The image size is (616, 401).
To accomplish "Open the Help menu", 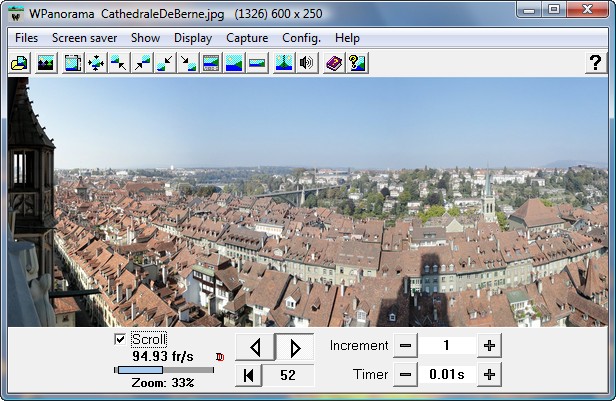I will coord(347,38).
